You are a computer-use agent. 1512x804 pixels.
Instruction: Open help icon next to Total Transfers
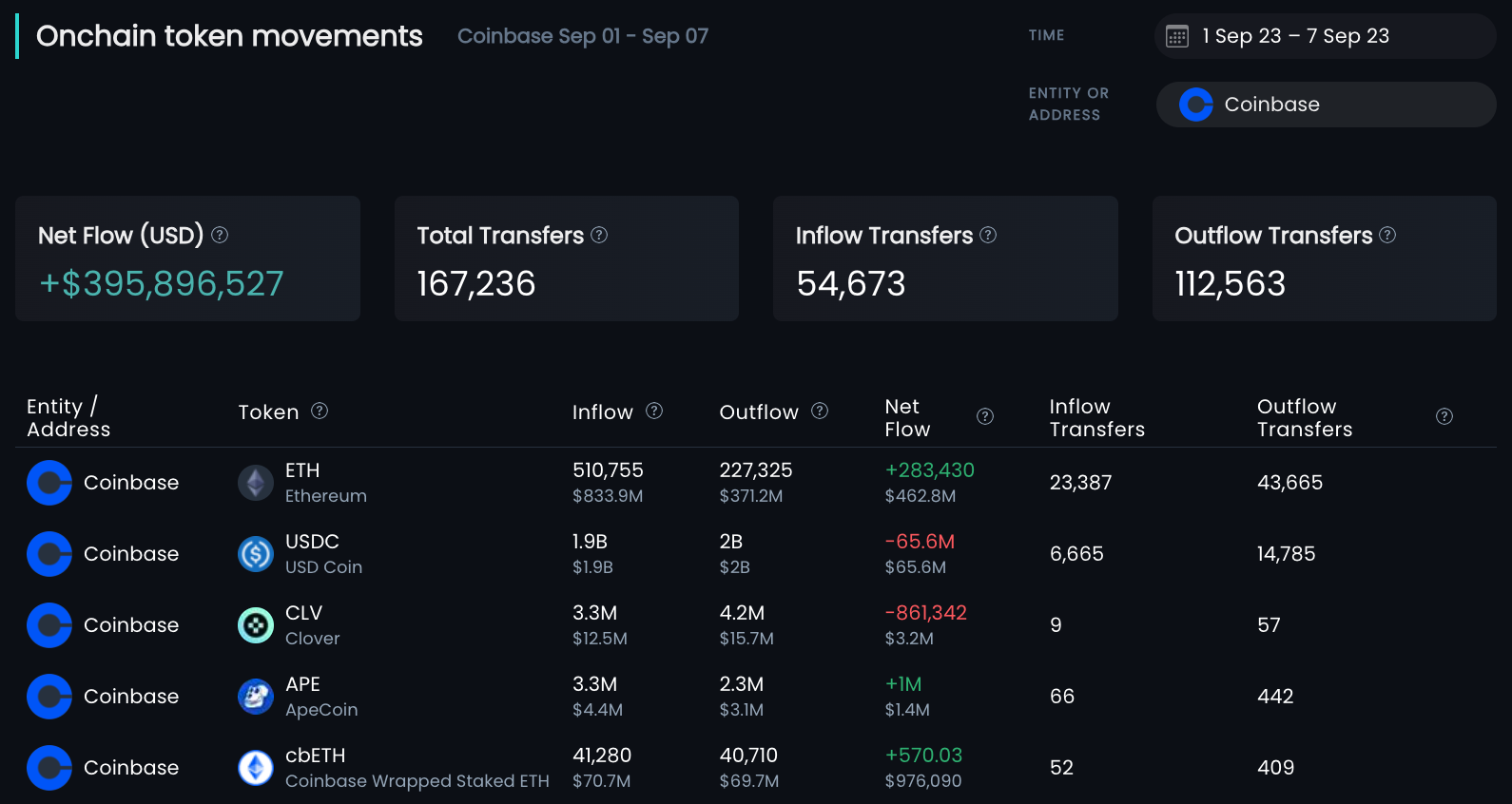[x=599, y=235]
